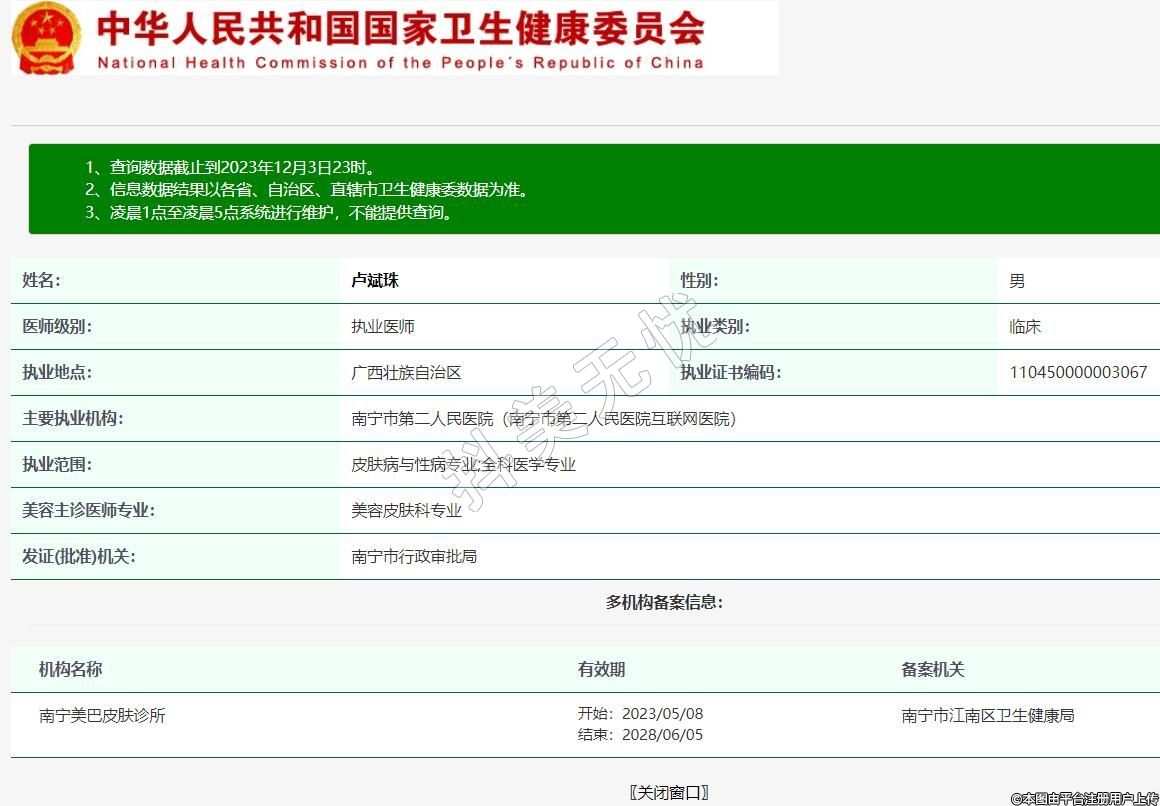Click the certificate number 110450000003067
1160x806 pixels.
(x=1078, y=373)
